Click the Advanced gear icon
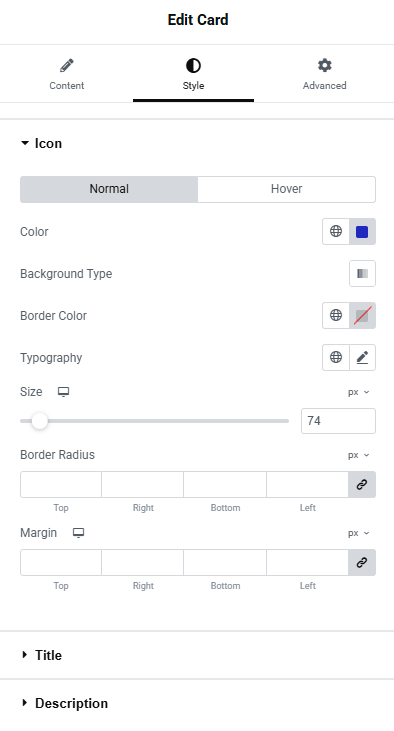Image resolution: width=394 pixels, height=731 pixels. coord(325,65)
